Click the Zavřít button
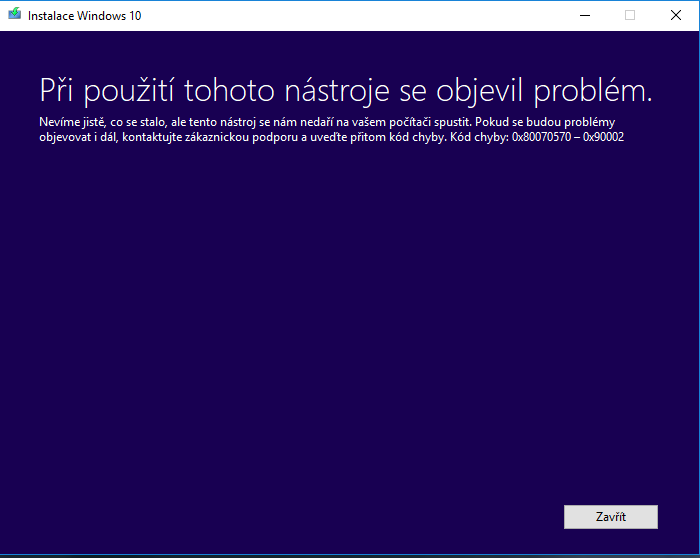This screenshot has height=558, width=700. pyautogui.click(x=611, y=517)
